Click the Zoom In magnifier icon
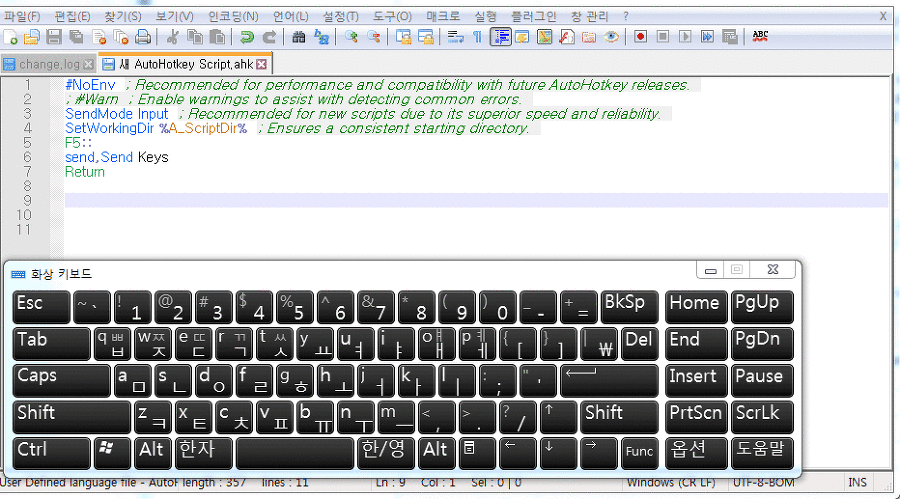The width and height of the screenshot is (900, 499). [x=351, y=37]
